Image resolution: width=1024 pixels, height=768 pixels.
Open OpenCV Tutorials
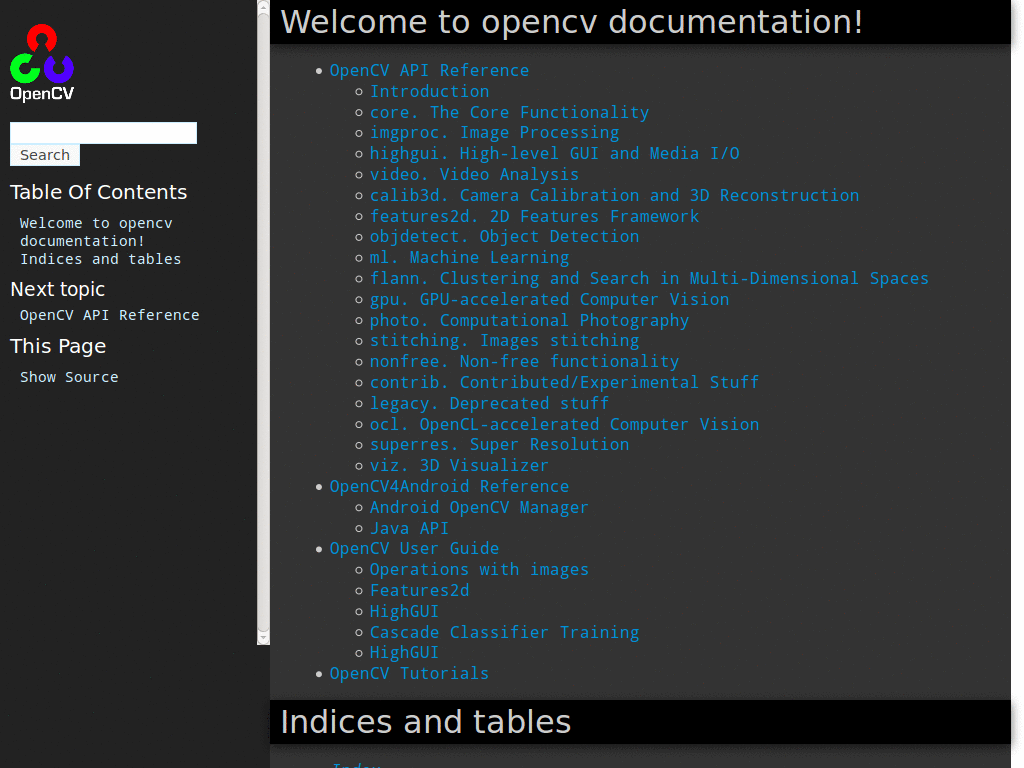point(410,673)
